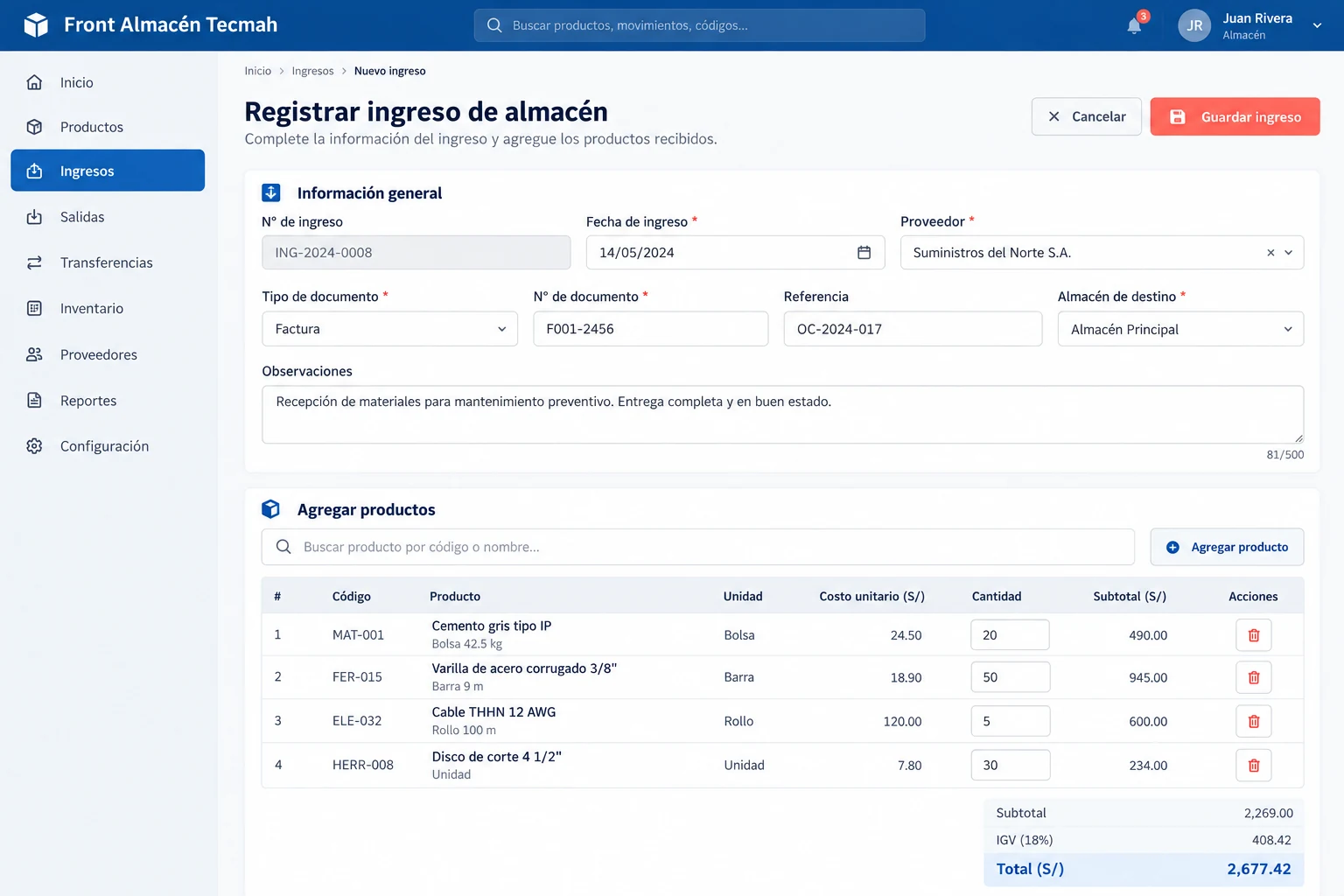Expand the Proveedor dropdown arrow
This screenshot has width=1344, height=896.
1288,253
